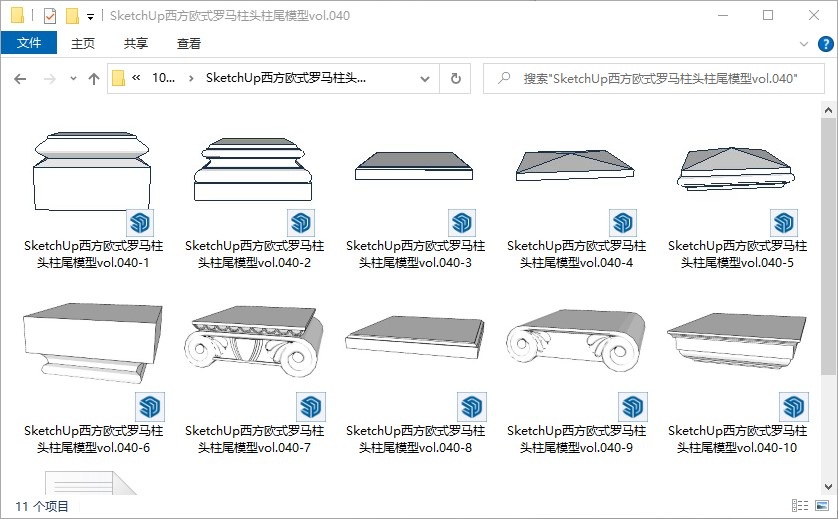The image size is (838, 519).
Task: Click SketchUp badge icon on vol.040-5
Action: [x=784, y=222]
